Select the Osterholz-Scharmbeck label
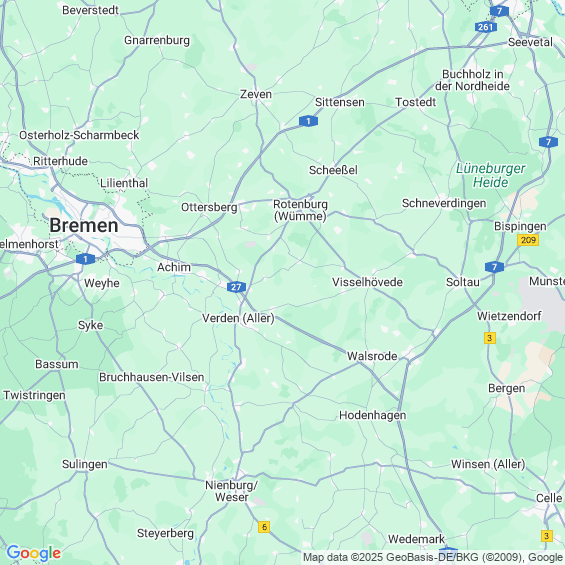Screen dimensions: 565x565 79,135
